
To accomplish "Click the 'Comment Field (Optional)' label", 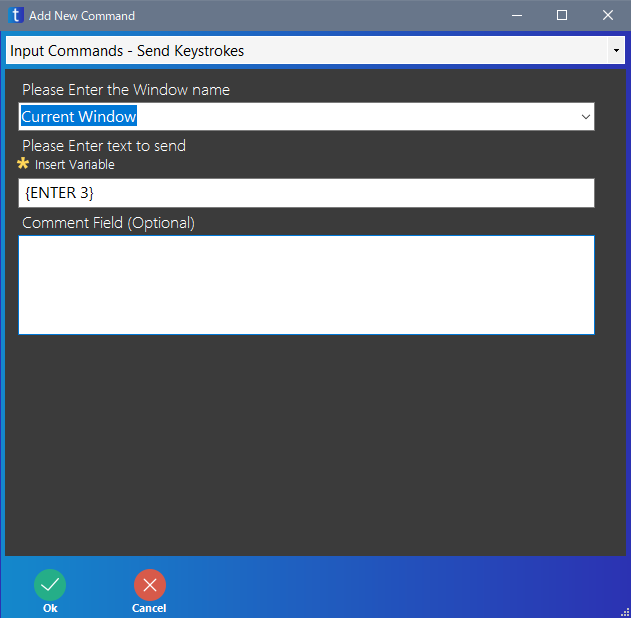I will (108, 223).
